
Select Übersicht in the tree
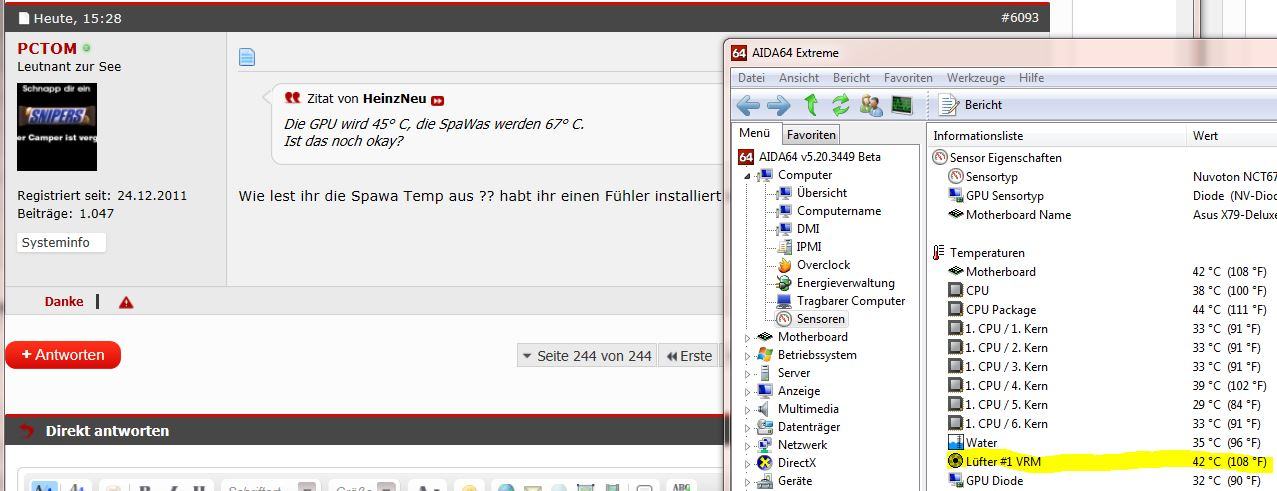811,193
